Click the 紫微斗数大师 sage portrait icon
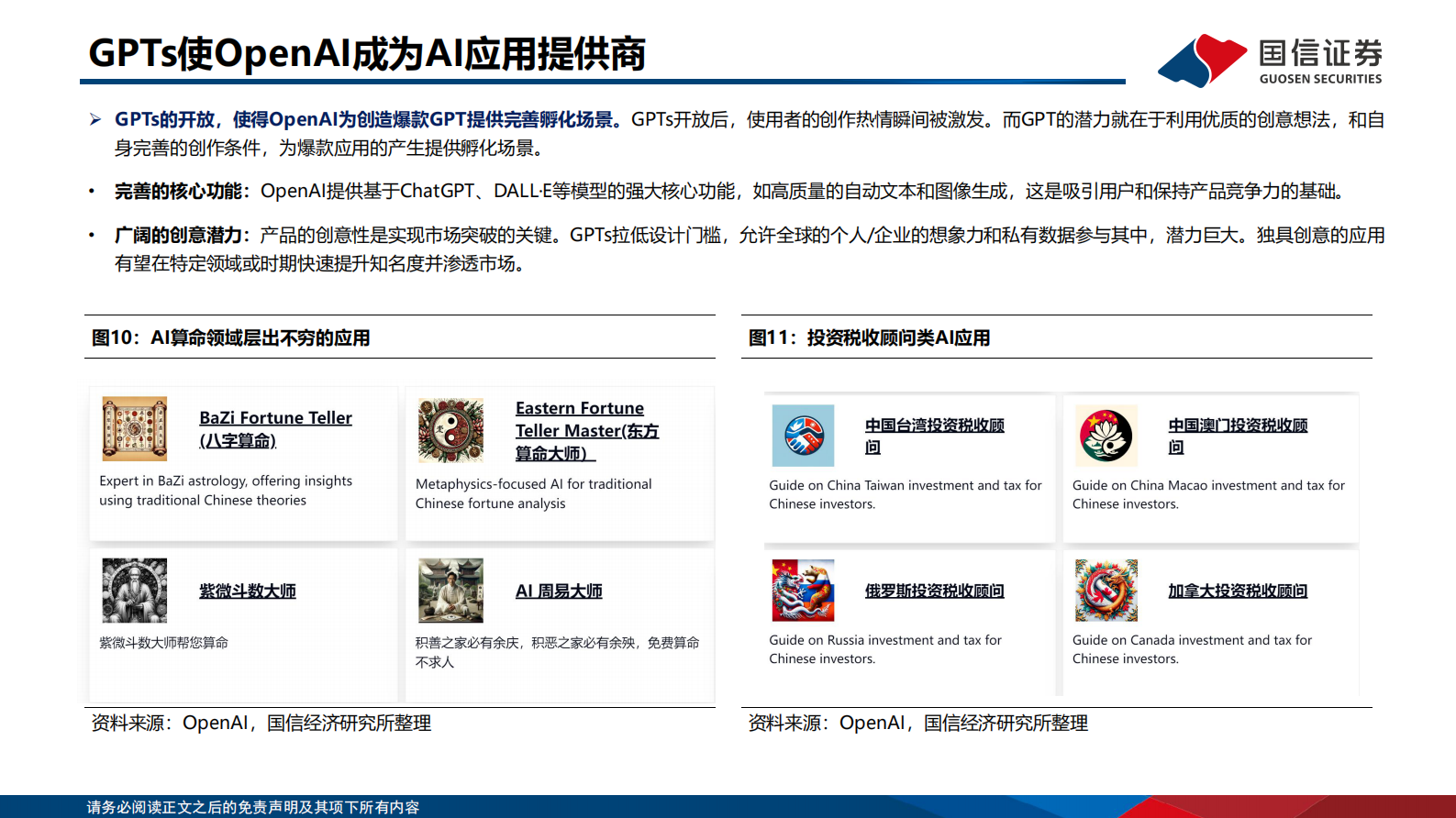The image size is (1456, 818). [x=135, y=591]
